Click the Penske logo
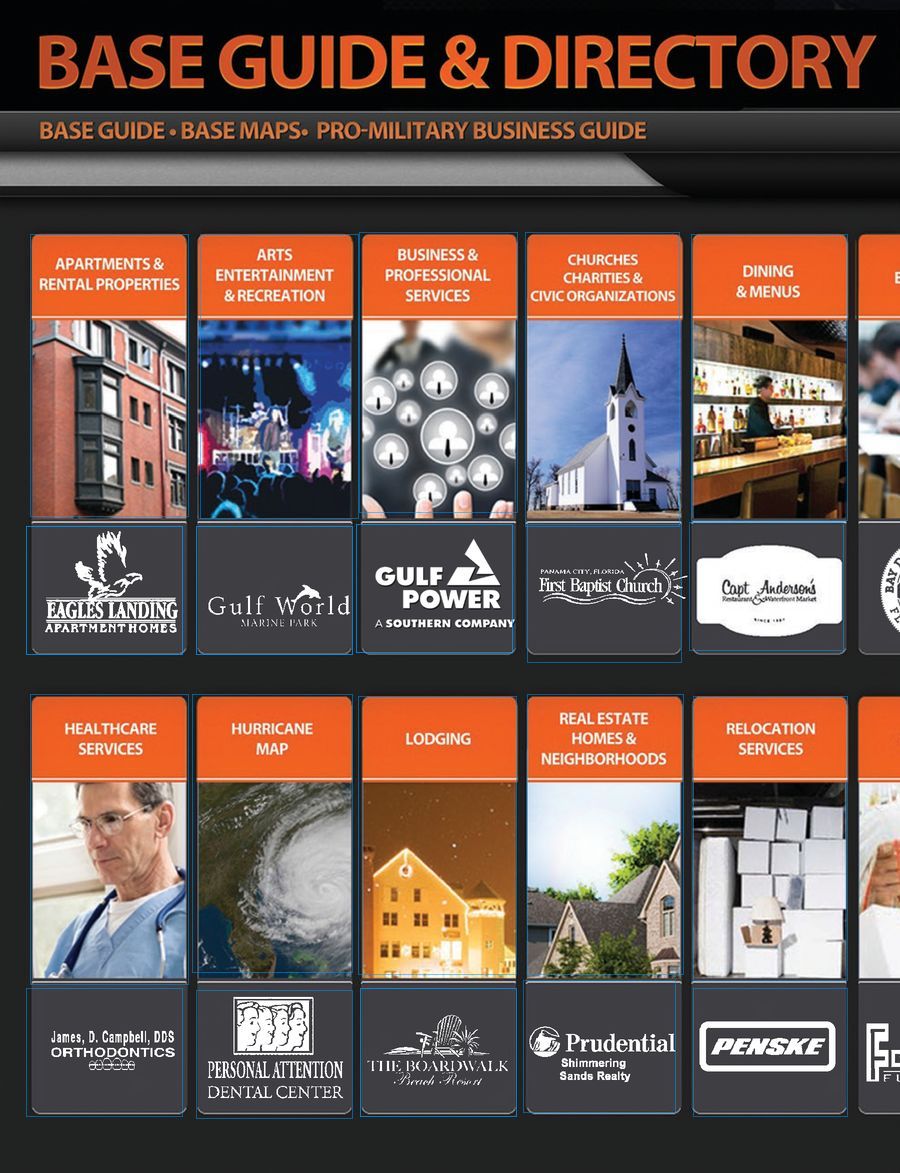The image size is (900, 1173). click(x=768, y=1047)
